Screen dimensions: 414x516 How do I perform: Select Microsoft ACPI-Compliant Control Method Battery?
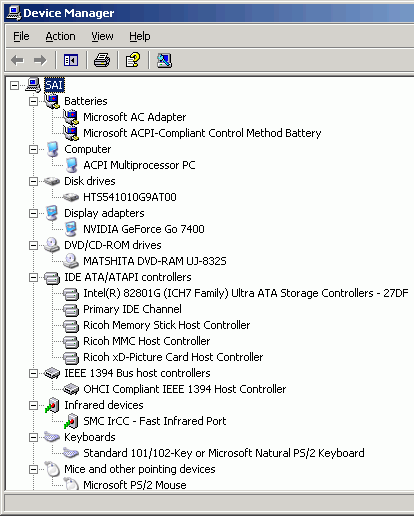point(202,133)
